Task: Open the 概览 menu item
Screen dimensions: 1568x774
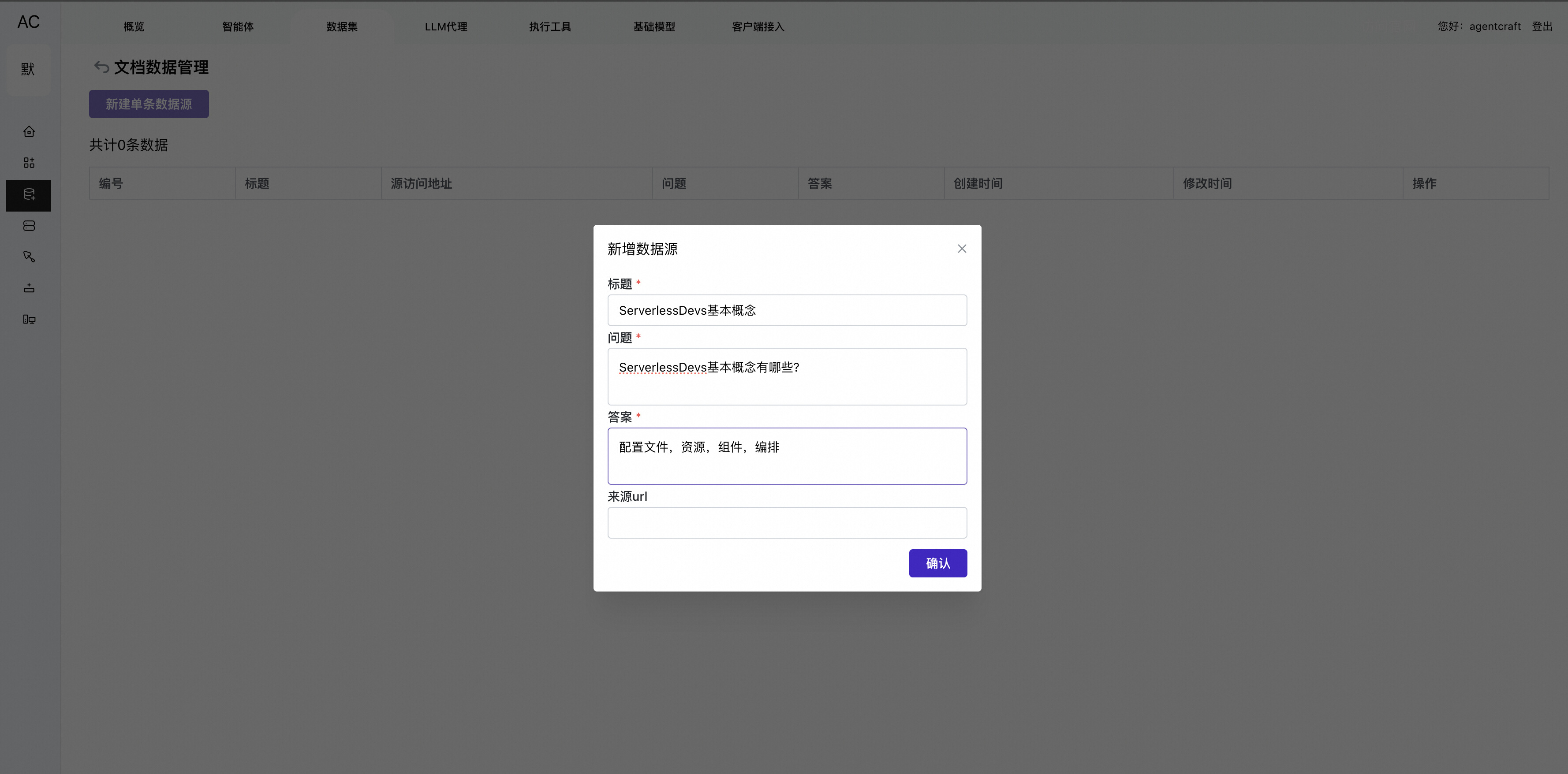Action: pos(134,26)
